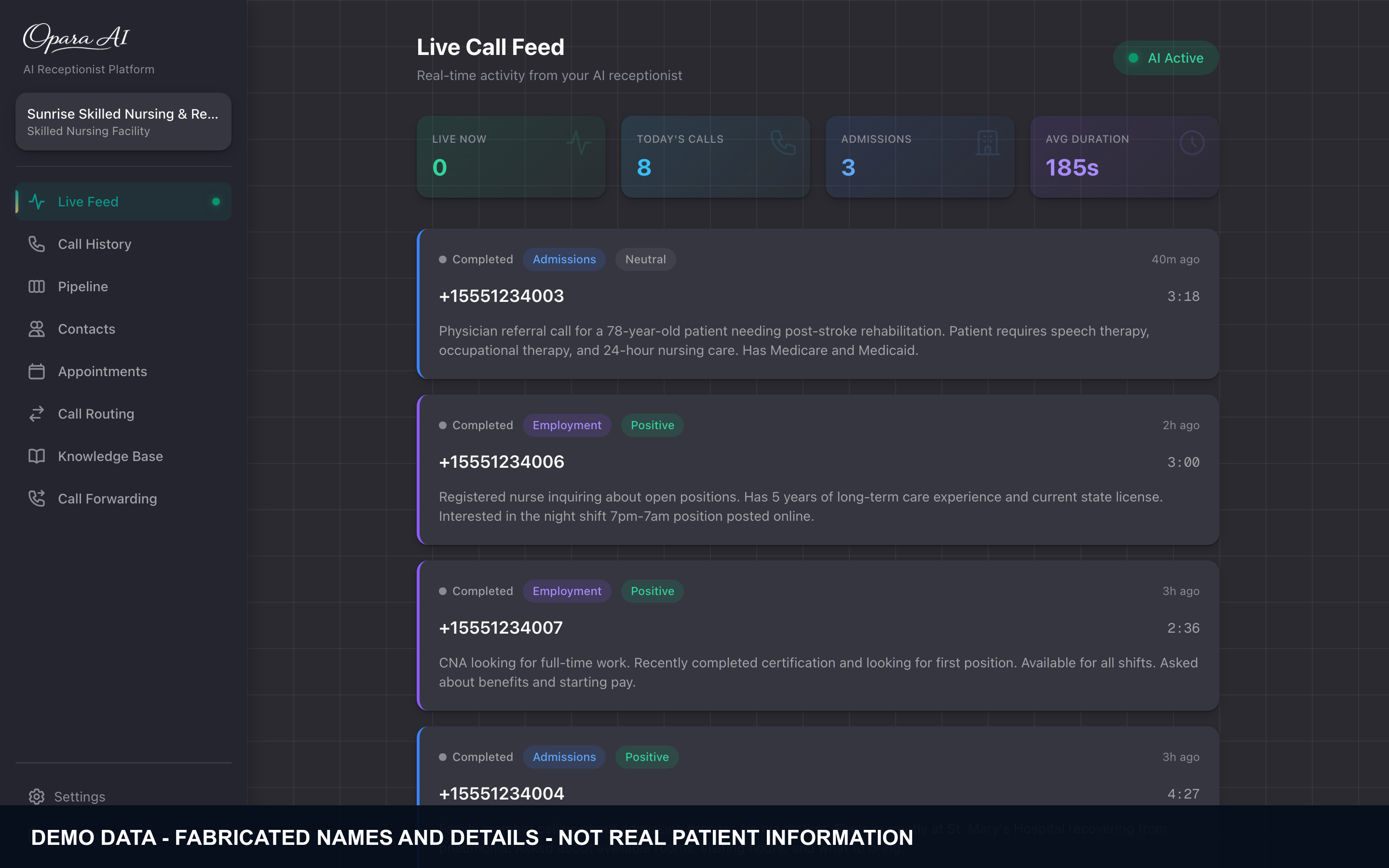This screenshot has height=868, width=1389.
Task: Click the AI Active status pill
Action: tap(1166, 58)
